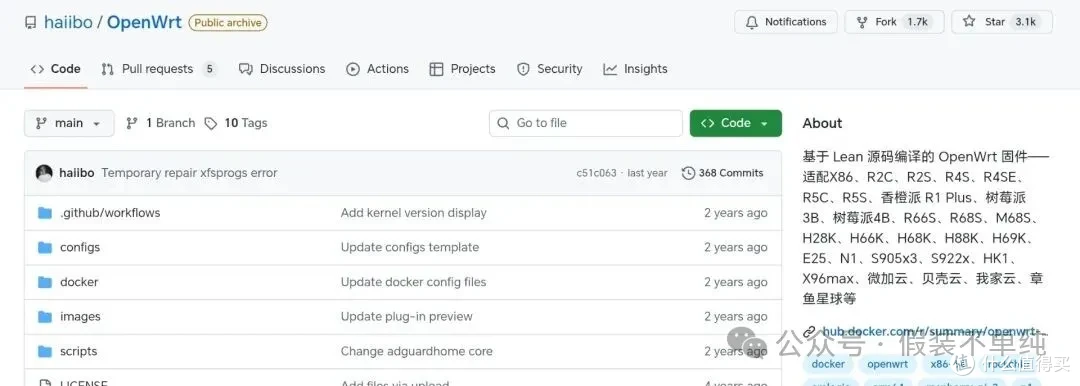Click the commits history clock icon
The width and height of the screenshot is (1080, 386).
coord(688,173)
